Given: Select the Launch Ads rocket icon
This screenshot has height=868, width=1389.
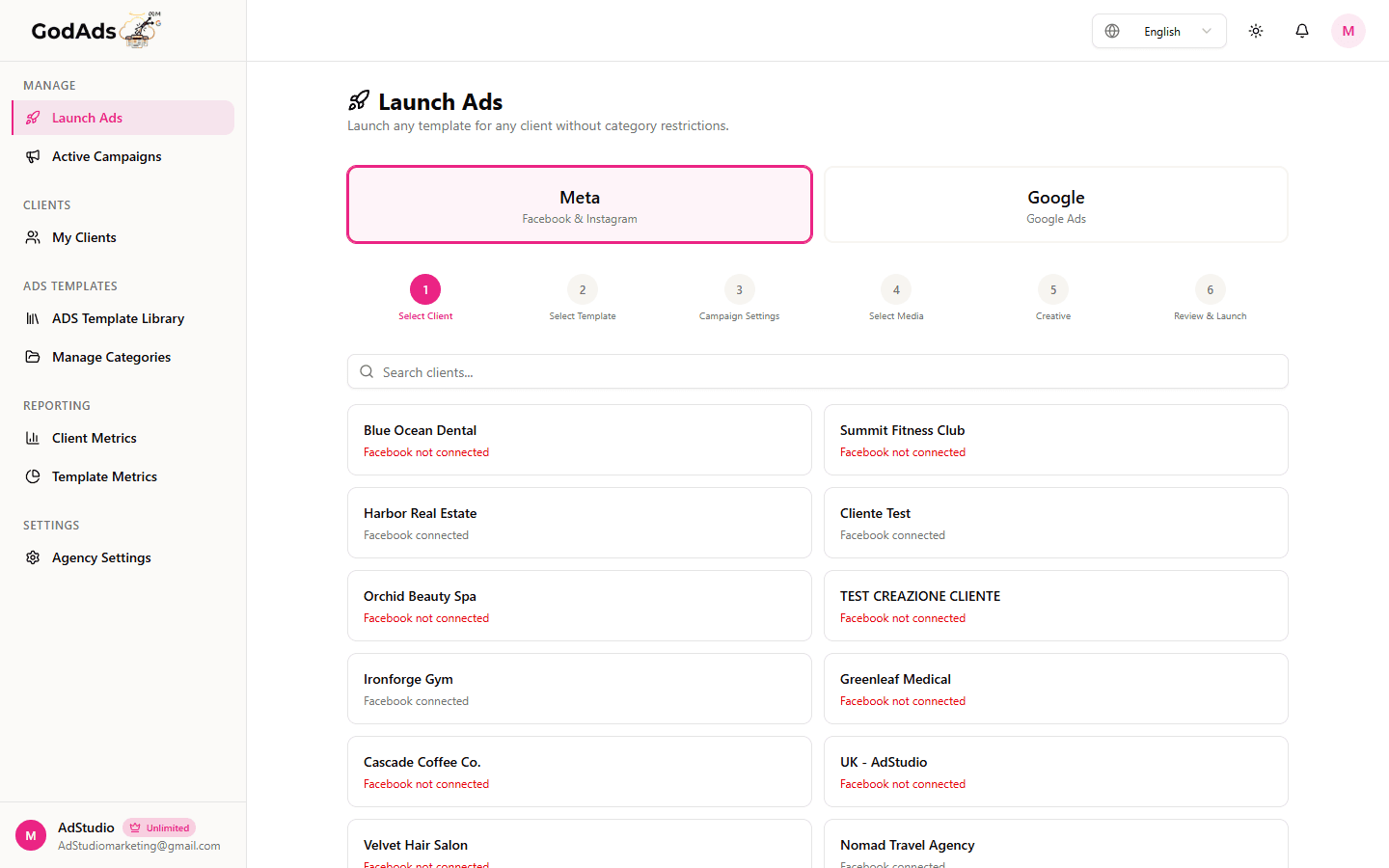Looking at the screenshot, I should [33, 117].
